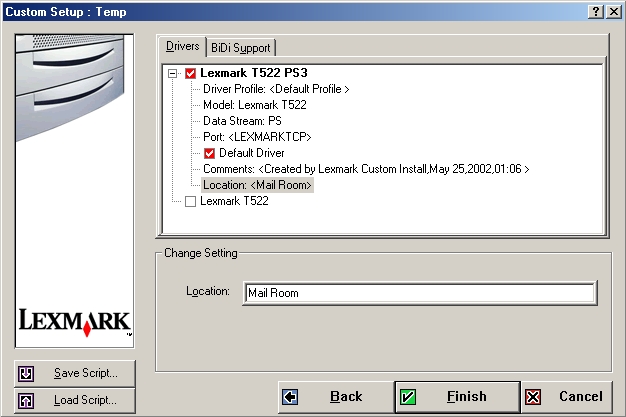
Task: Select the Comments line in the tree
Action: tap(365, 169)
